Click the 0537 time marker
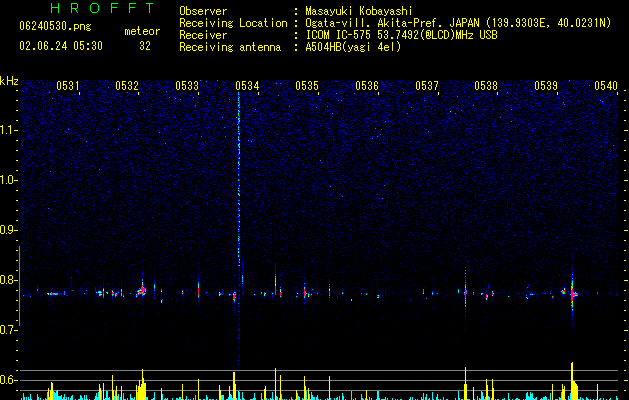The image size is (629, 400). pos(427,86)
